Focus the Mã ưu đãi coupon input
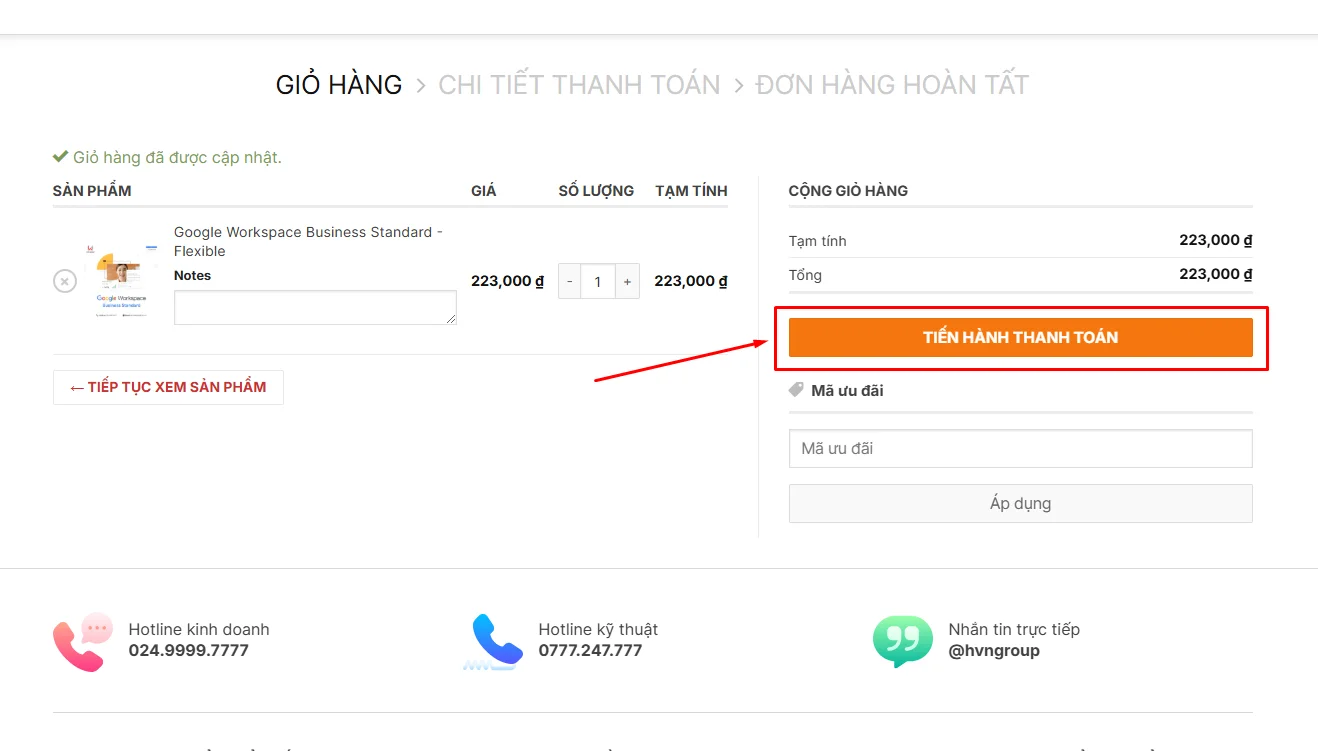Image resolution: width=1318 pixels, height=751 pixels. pyautogui.click(x=1020, y=449)
